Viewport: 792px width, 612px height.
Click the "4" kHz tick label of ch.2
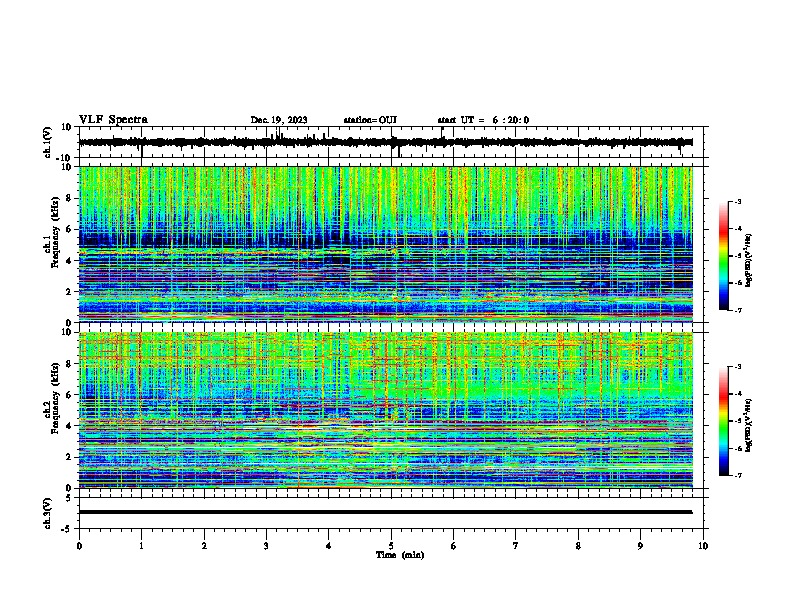[x=69, y=426]
